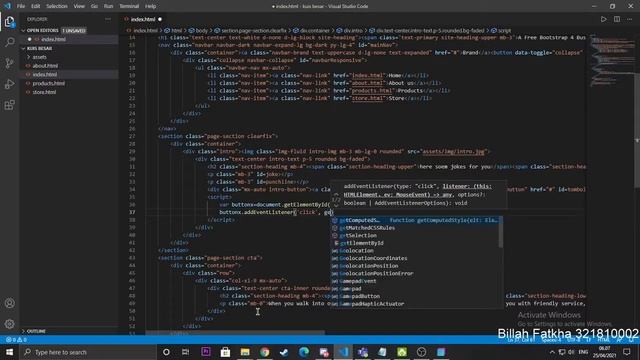Open the Go menu
640x360 pixels.
click(94, 6)
